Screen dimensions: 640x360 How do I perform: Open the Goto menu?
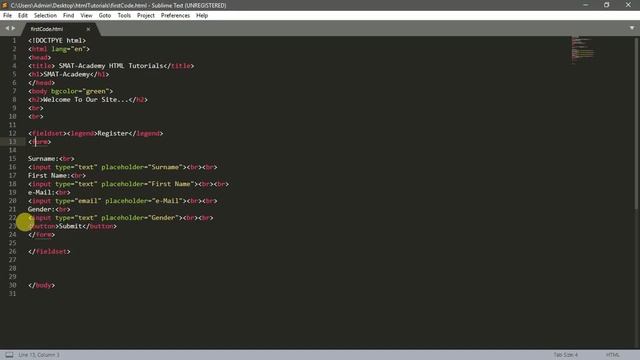(x=105, y=16)
